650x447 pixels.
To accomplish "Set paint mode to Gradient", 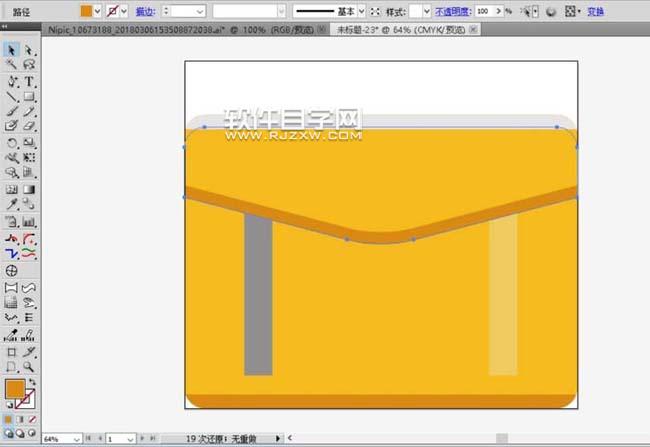I will click(20, 420).
